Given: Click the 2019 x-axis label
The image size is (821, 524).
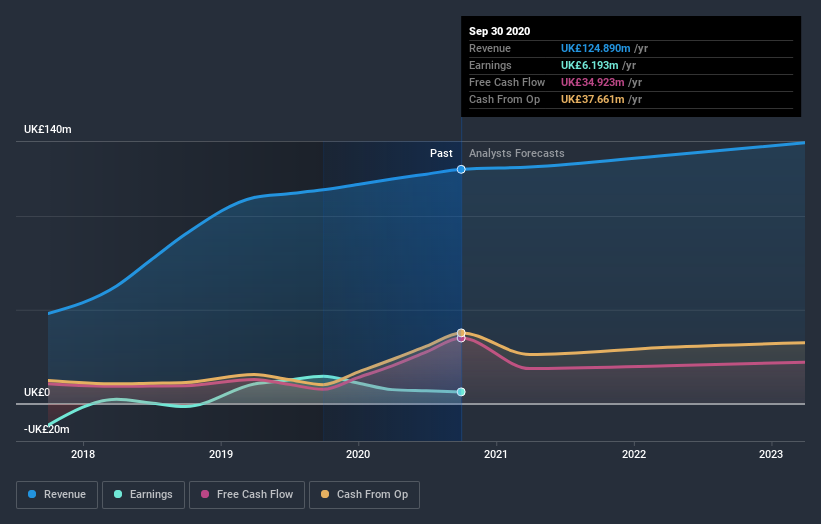Looking at the screenshot, I should pos(221,454).
